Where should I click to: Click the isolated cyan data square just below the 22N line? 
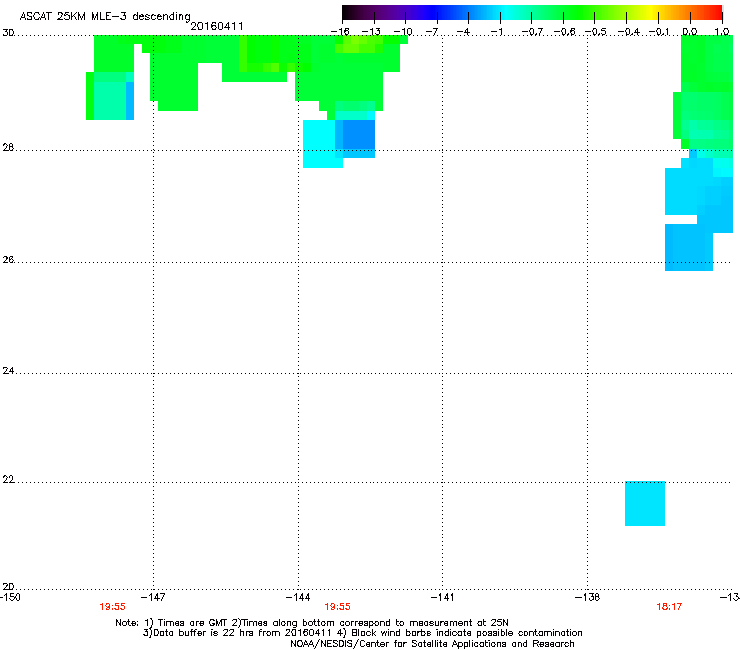tap(645, 503)
